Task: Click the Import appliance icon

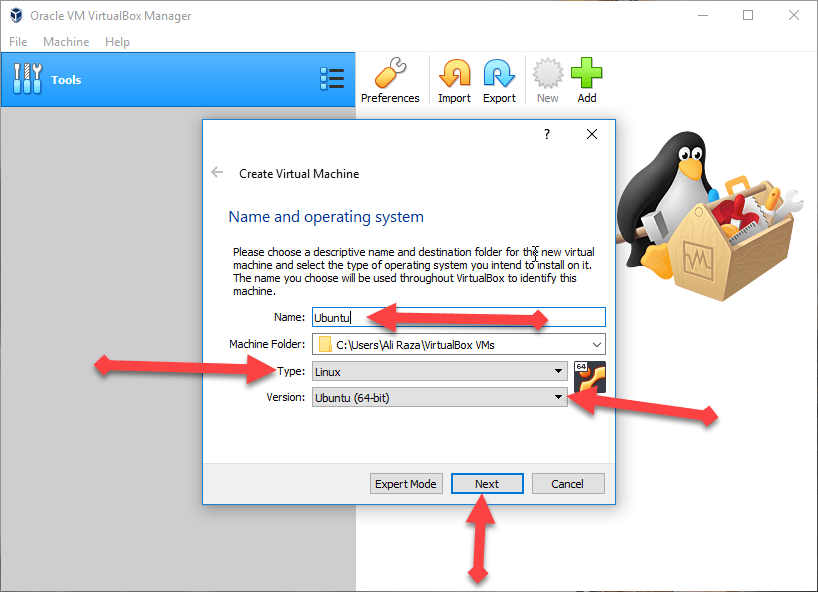Action: 454,74
